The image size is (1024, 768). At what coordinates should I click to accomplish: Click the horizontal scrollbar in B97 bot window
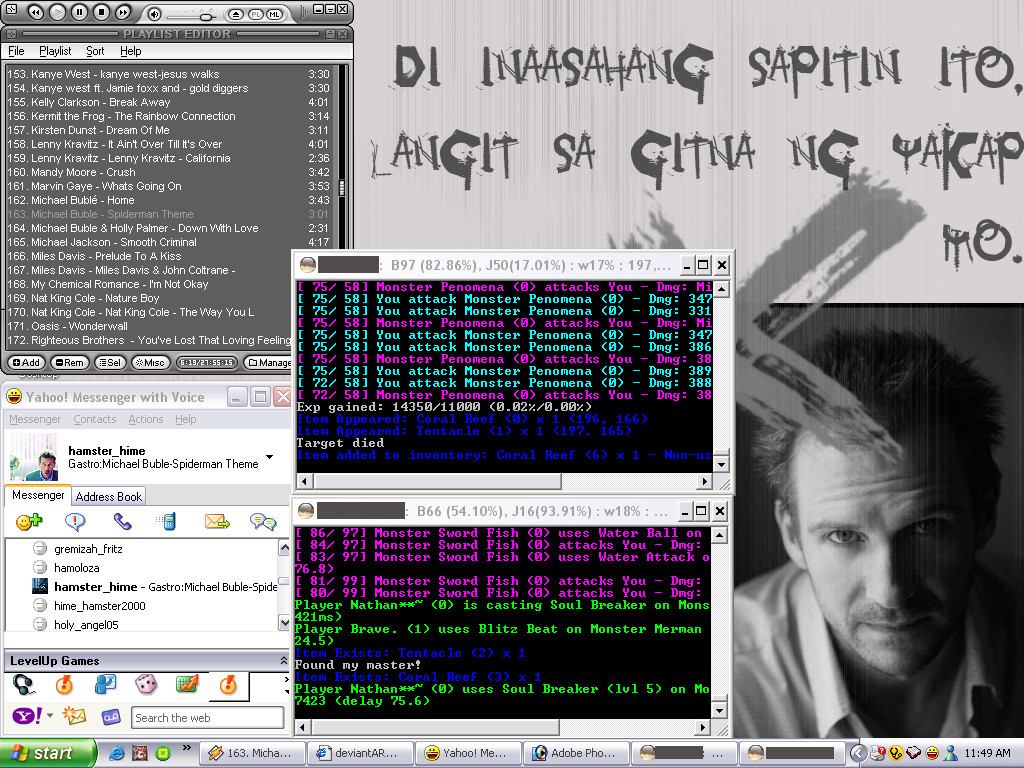click(438, 481)
